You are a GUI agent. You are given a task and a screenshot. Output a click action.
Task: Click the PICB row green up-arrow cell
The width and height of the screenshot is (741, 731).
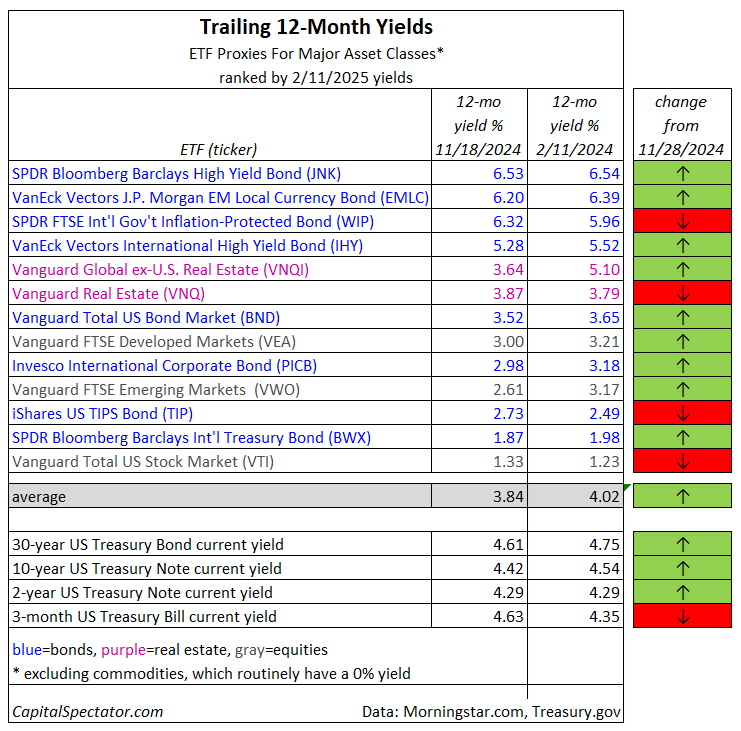682,365
